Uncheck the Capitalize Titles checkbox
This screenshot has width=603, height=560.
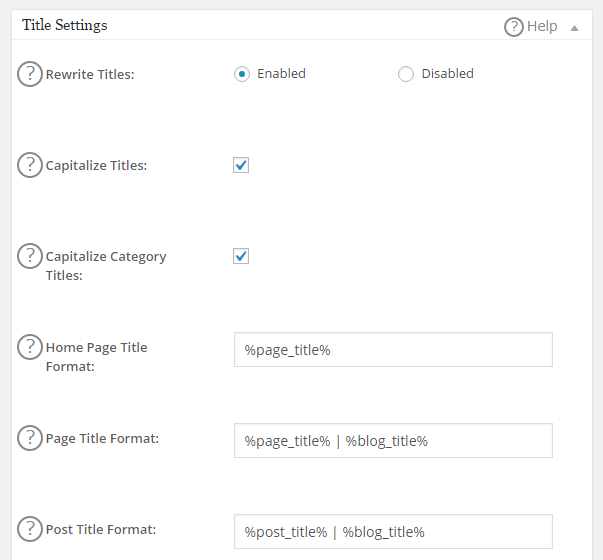[241, 165]
